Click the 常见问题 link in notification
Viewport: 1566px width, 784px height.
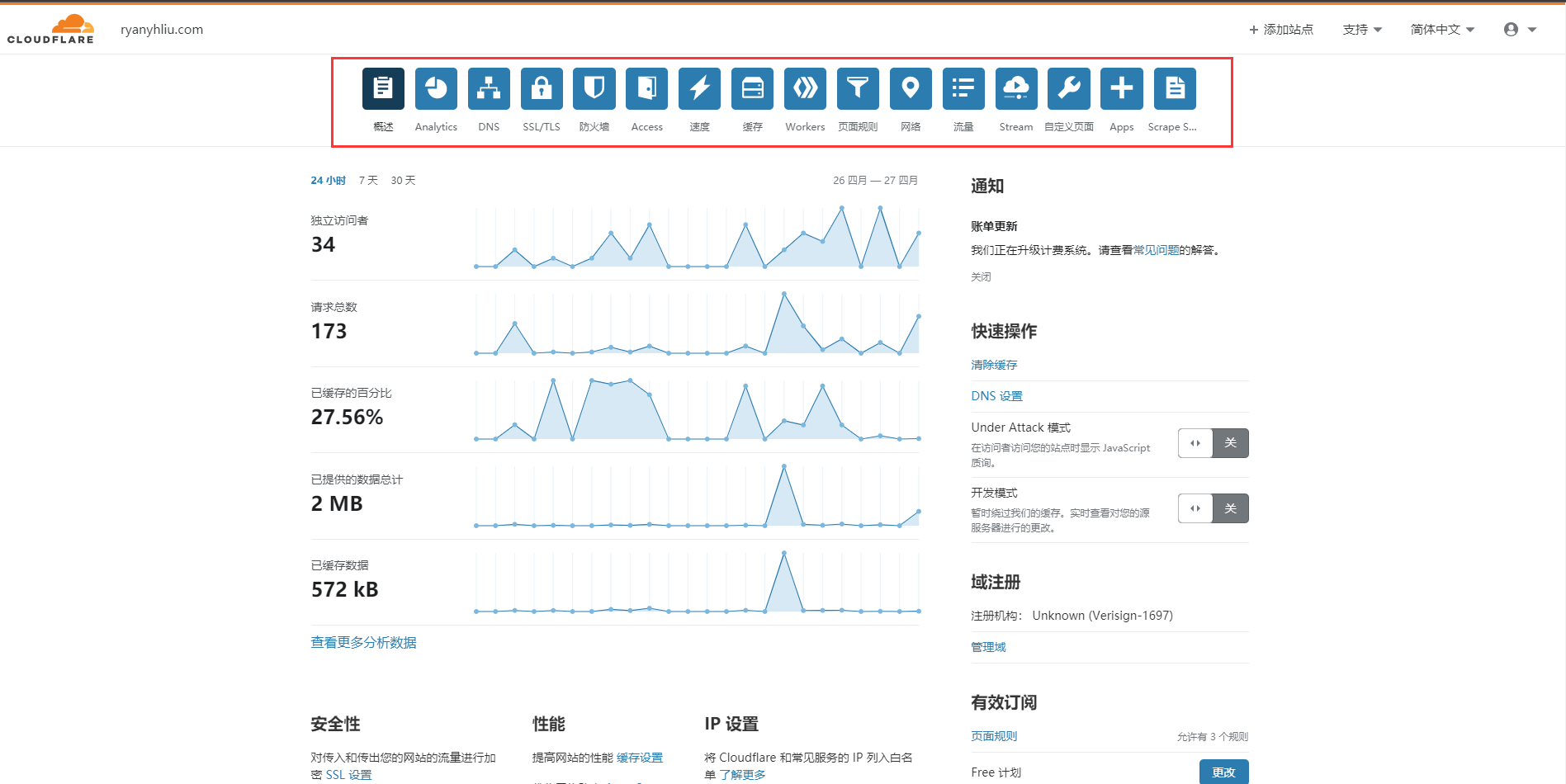click(x=1156, y=250)
